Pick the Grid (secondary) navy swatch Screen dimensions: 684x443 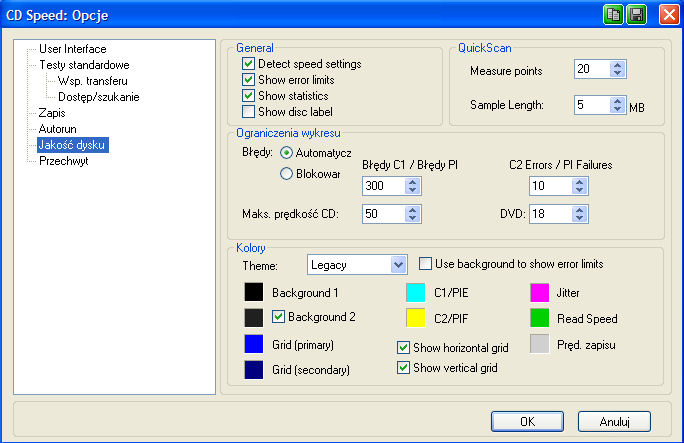coord(253,370)
